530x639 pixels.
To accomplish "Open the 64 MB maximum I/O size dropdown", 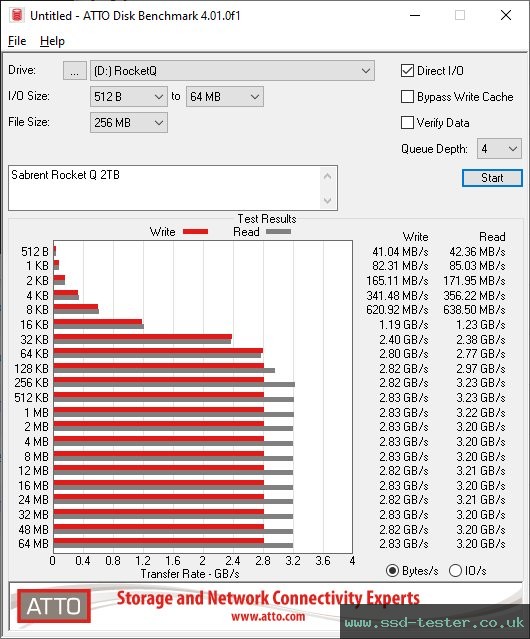I will point(225,97).
